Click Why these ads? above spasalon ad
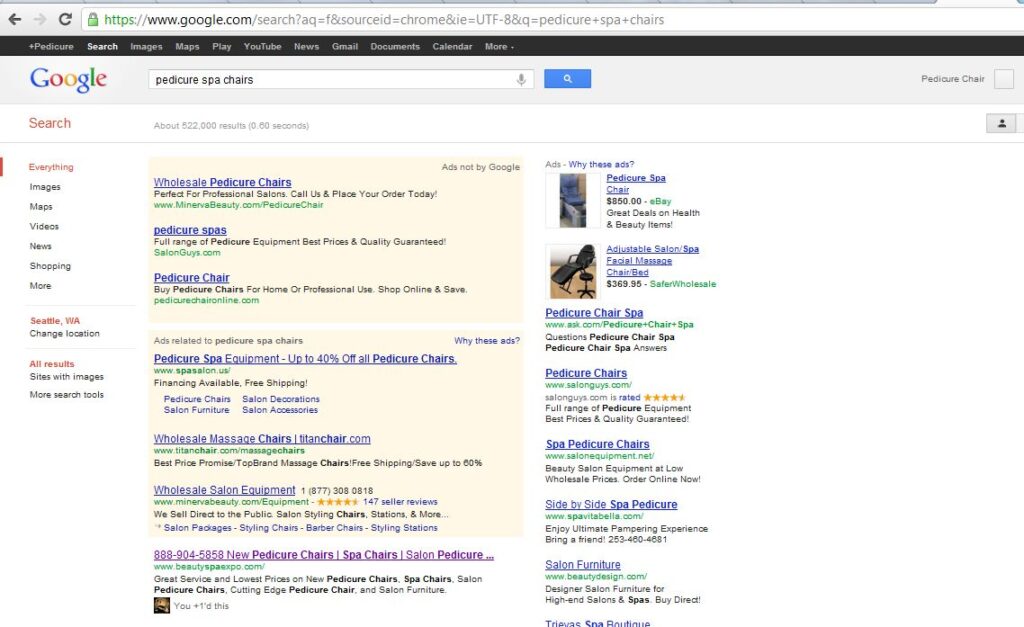The image size is (1024, 627). (487, 340)
